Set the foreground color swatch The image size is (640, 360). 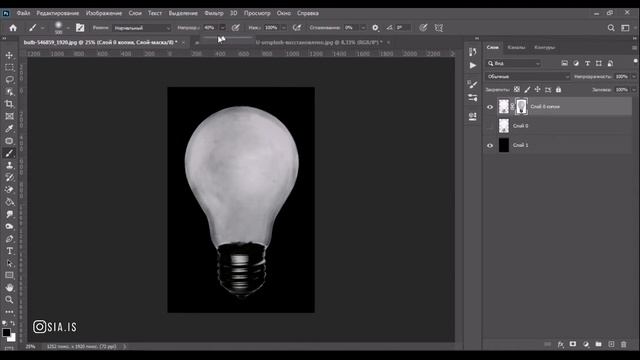(6, 332)
